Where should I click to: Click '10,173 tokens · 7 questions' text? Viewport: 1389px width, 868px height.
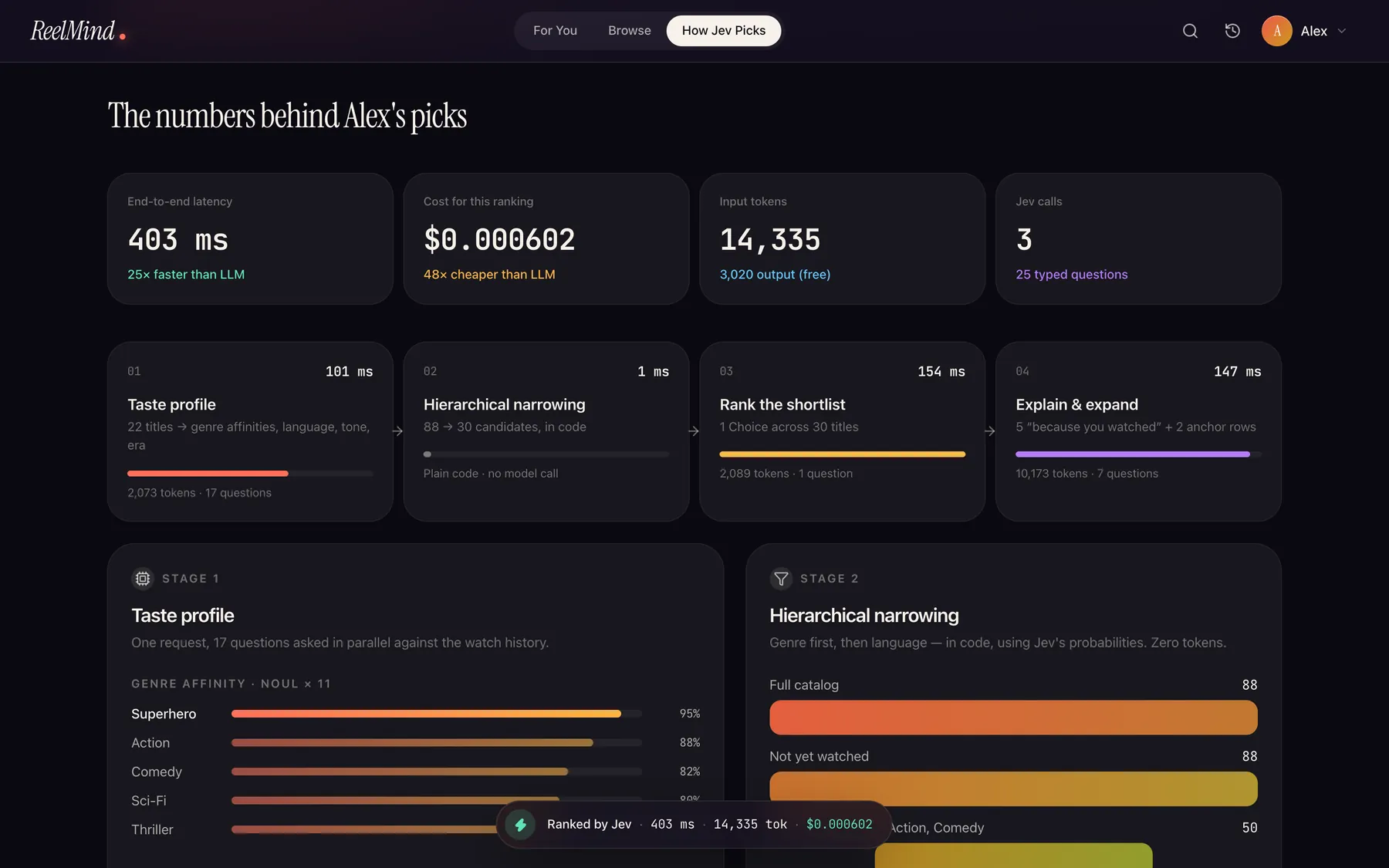1087,474
